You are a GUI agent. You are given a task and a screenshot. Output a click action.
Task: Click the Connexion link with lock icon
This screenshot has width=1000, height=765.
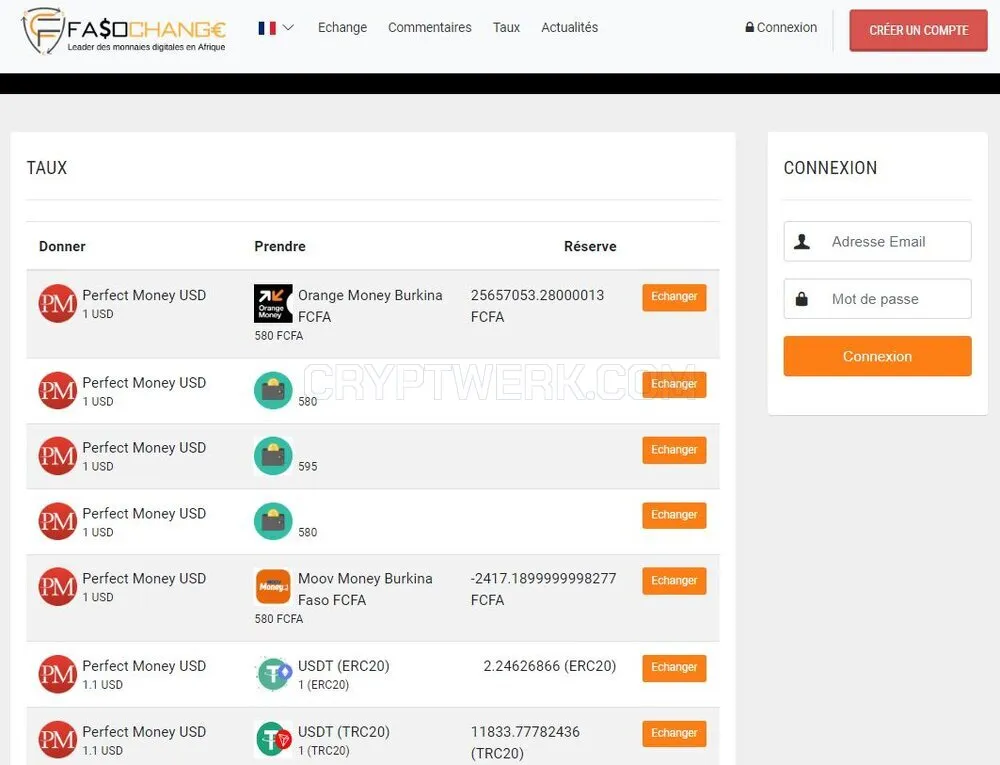click(x=781, y=27)
